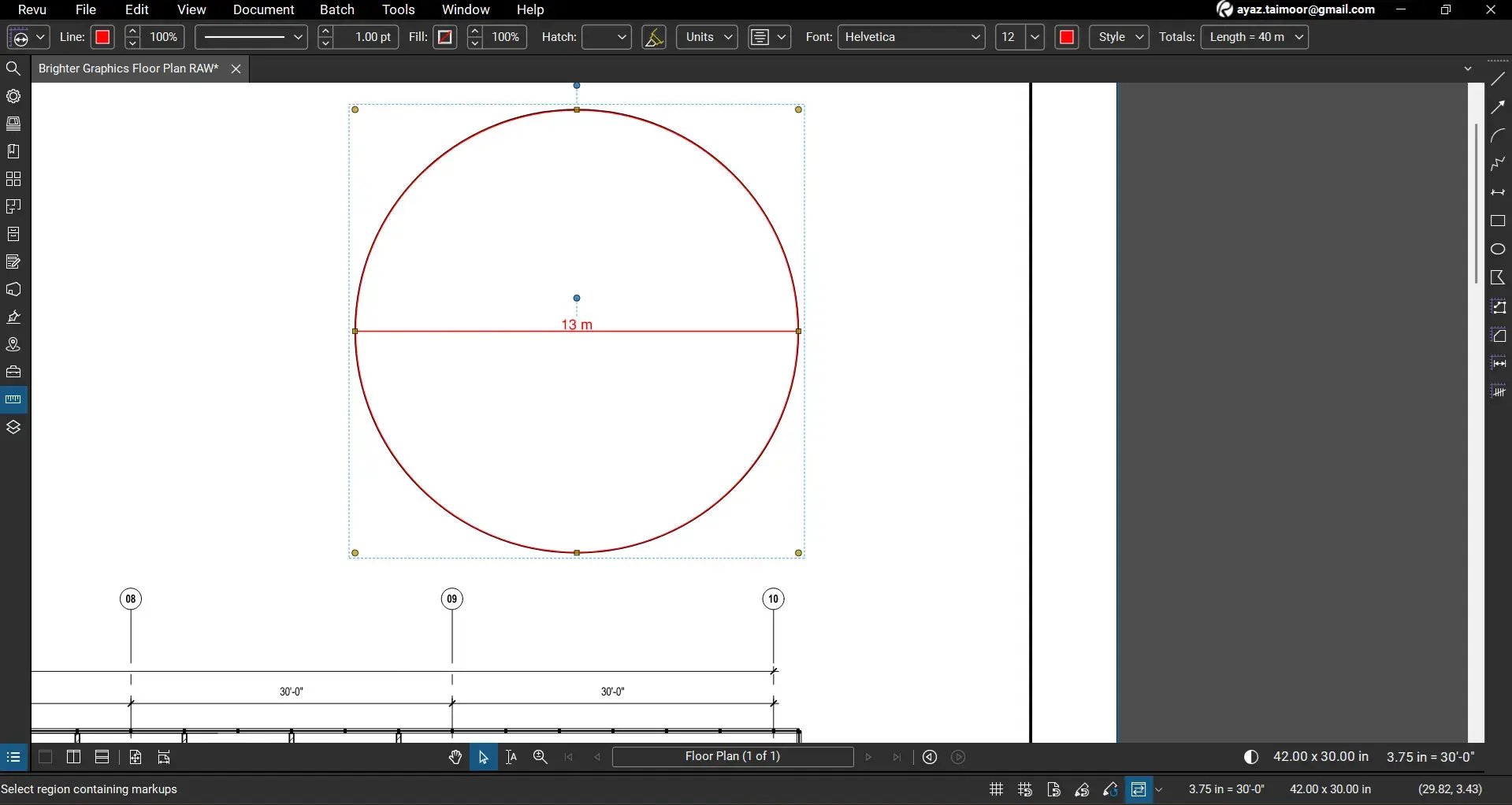Expand the Units dropdown
The height and width of the screenshot is (805, 1512).
706,37
